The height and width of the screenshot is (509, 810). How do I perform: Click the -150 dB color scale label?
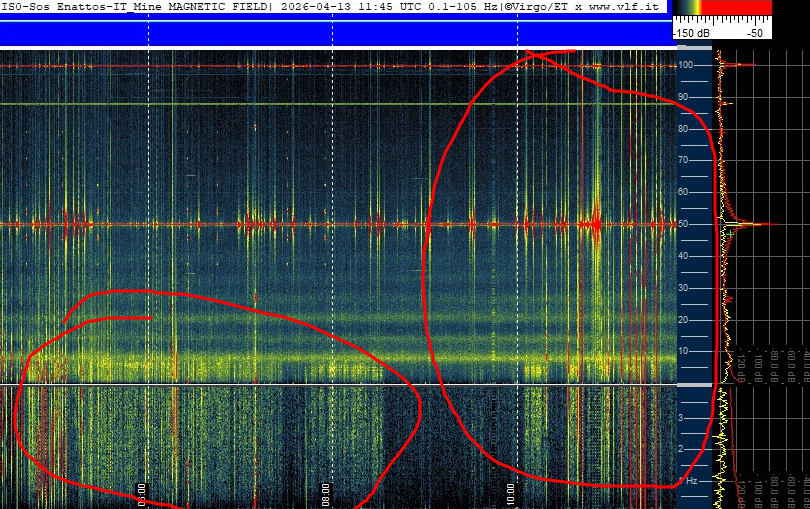(691, 33)
